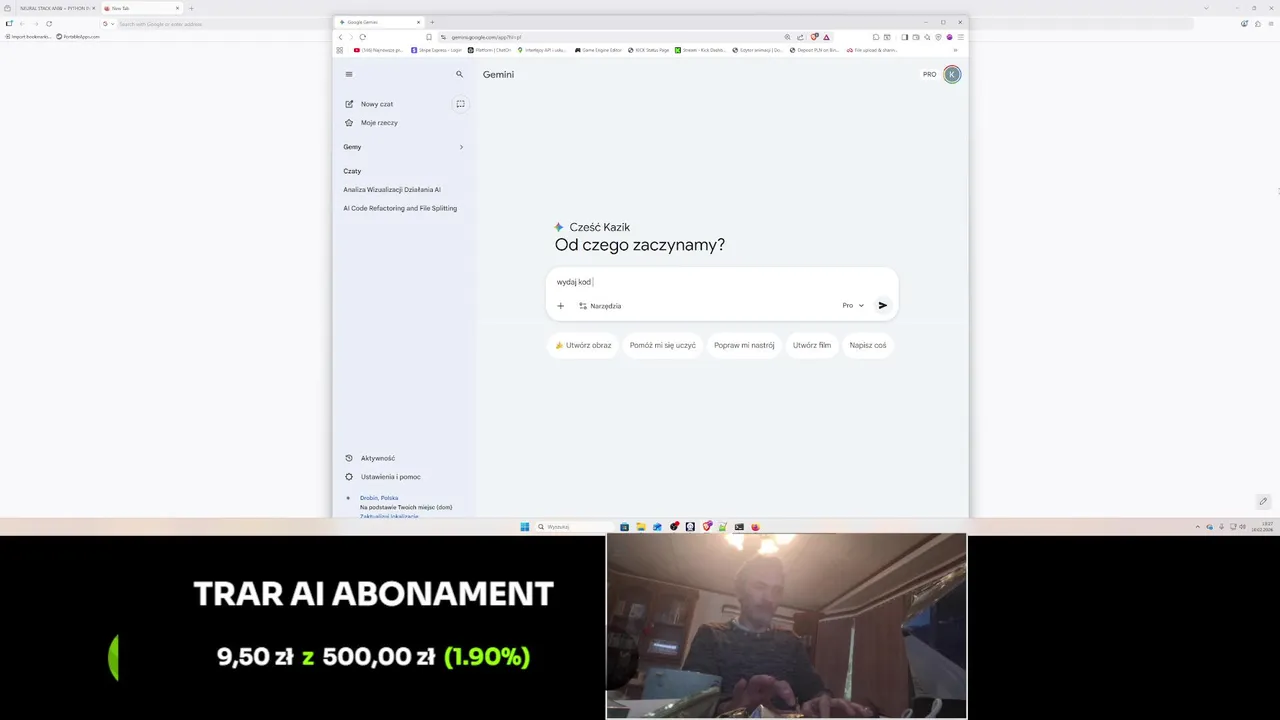This screenshot has width=1280, height=720.
Task: Open Brave Shields lion icon
Action: [x=814, y=37]
